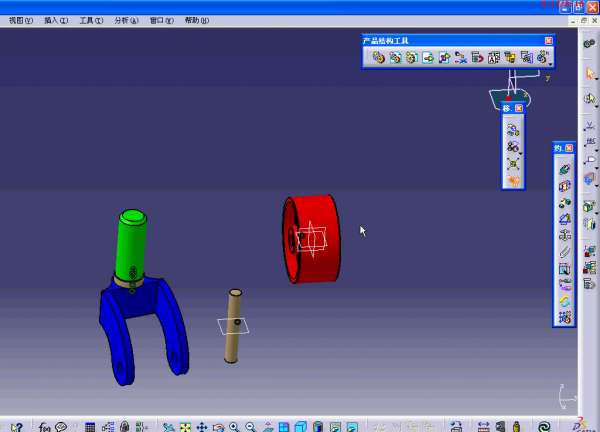This screenshot has width=600, height=432.
Task: Close the 产品结构工具 floating toolbar
Action: tap(548, 40)
